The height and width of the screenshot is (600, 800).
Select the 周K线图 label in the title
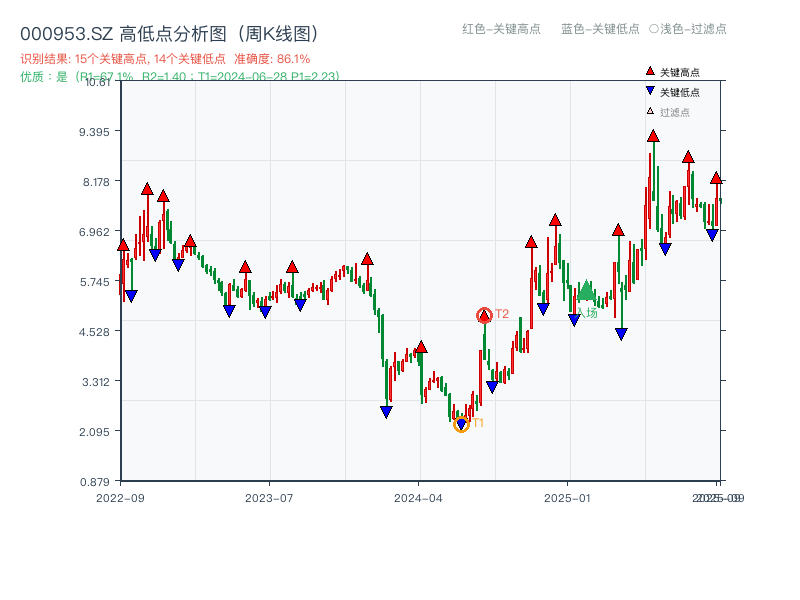click(282, 31)
